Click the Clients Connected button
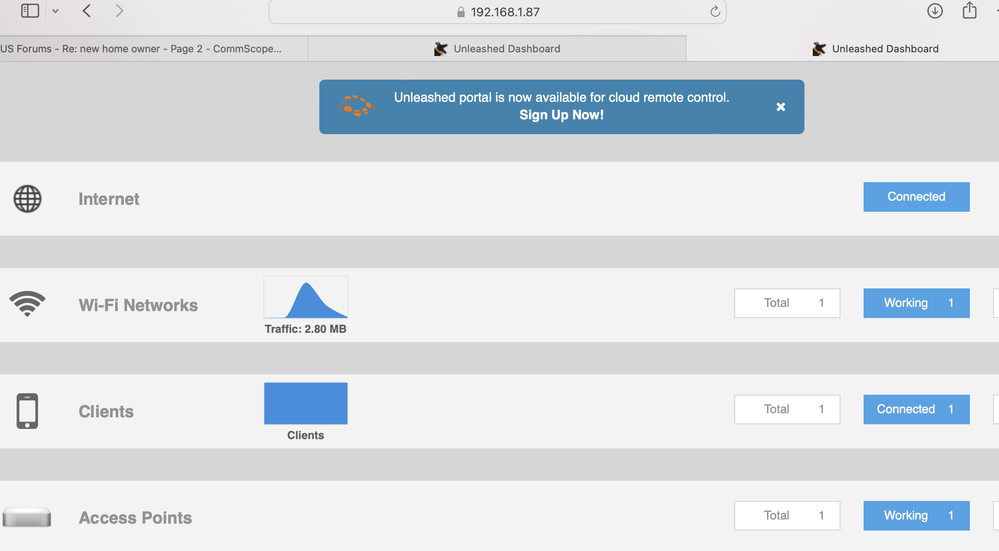Viewport: 999px width, 551px height. [x=916, y=409]
